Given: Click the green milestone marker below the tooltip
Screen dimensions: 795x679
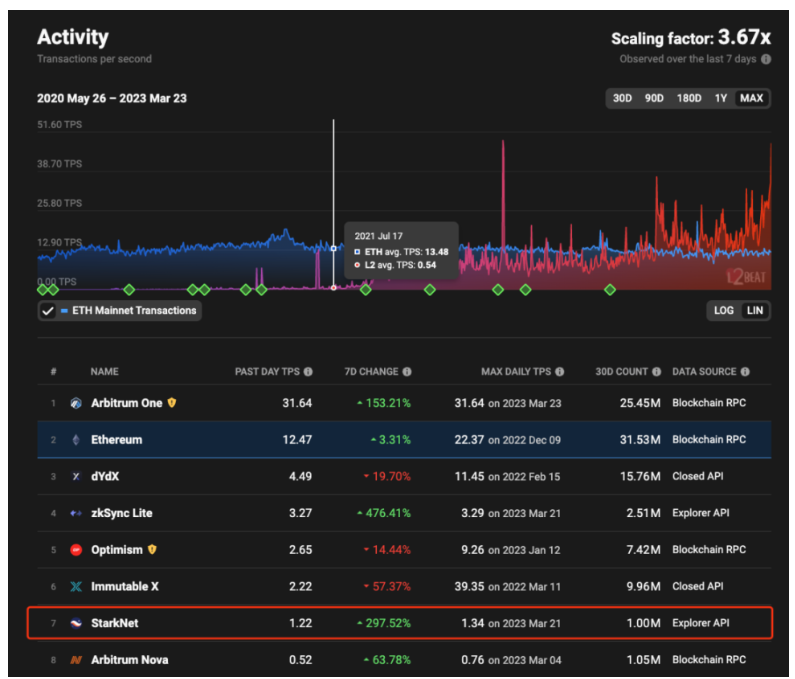Looking at the screenshot, I should (x=366, y=290).
